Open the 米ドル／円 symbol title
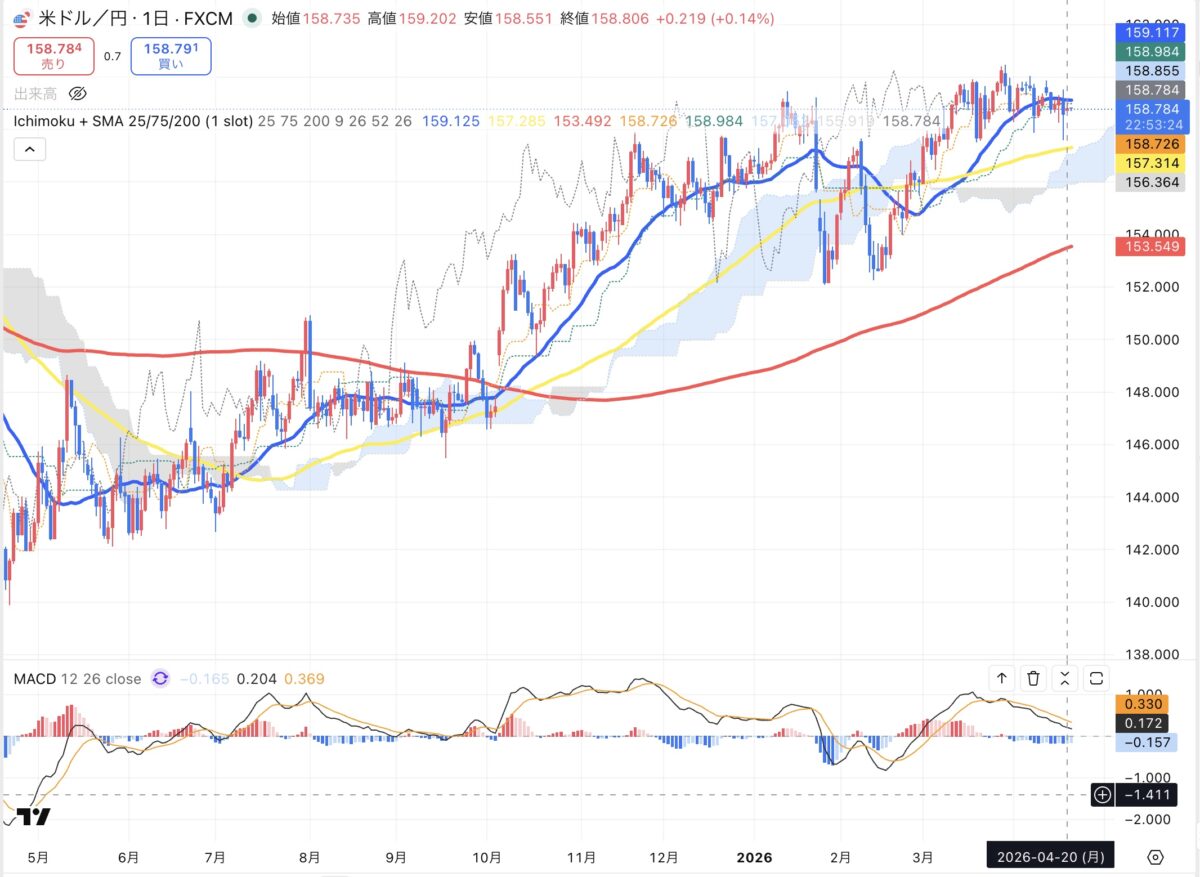The height and width of the screenshot is (877, 1200). point(80,19)
